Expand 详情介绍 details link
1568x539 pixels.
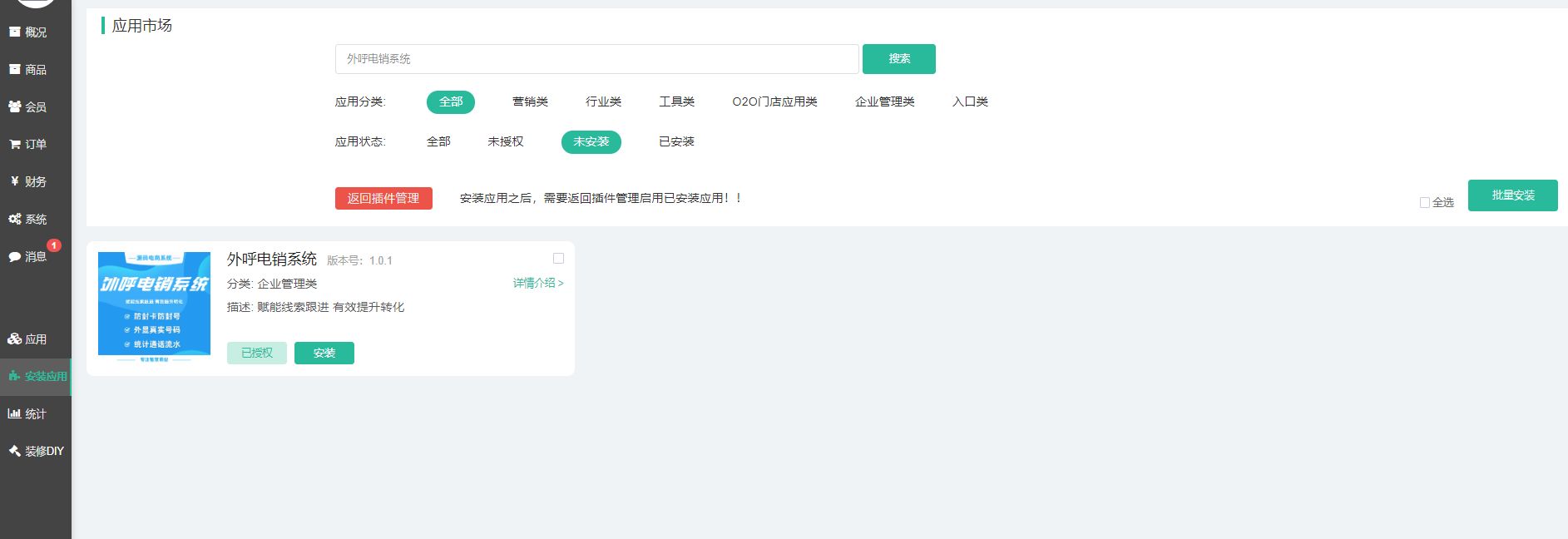pos(537,283)
